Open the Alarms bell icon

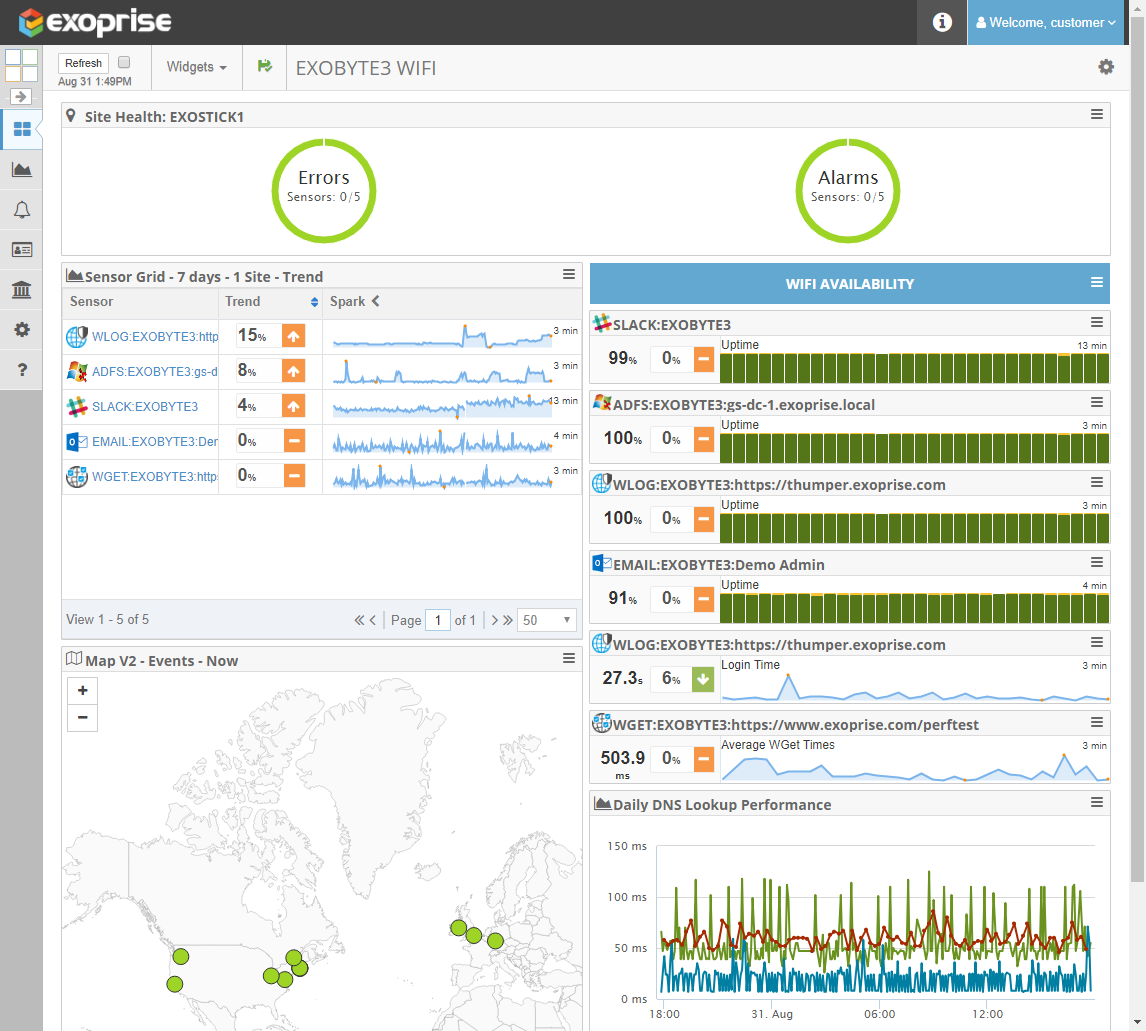(x=21, y=209)
